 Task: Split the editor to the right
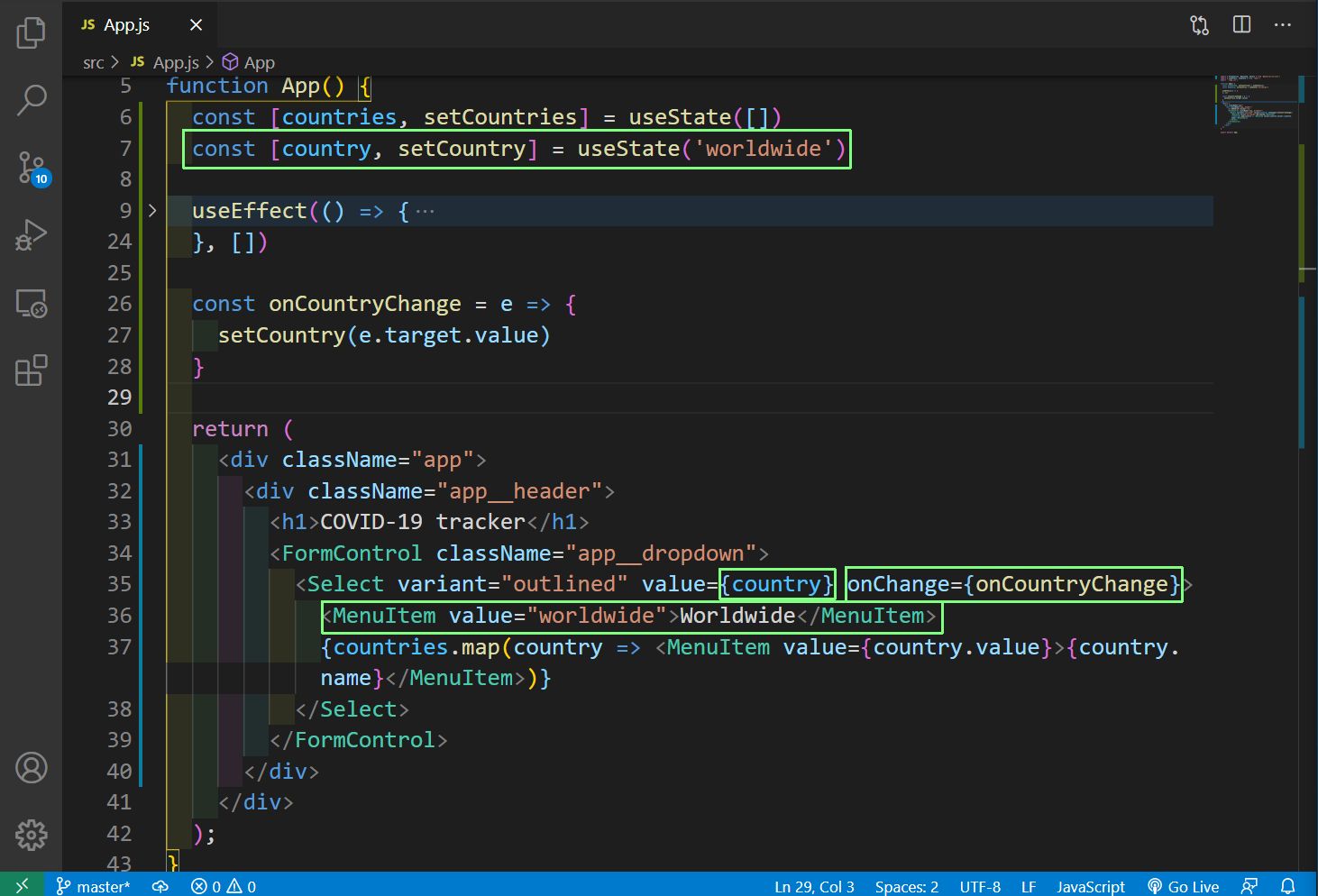[1241, 24]
